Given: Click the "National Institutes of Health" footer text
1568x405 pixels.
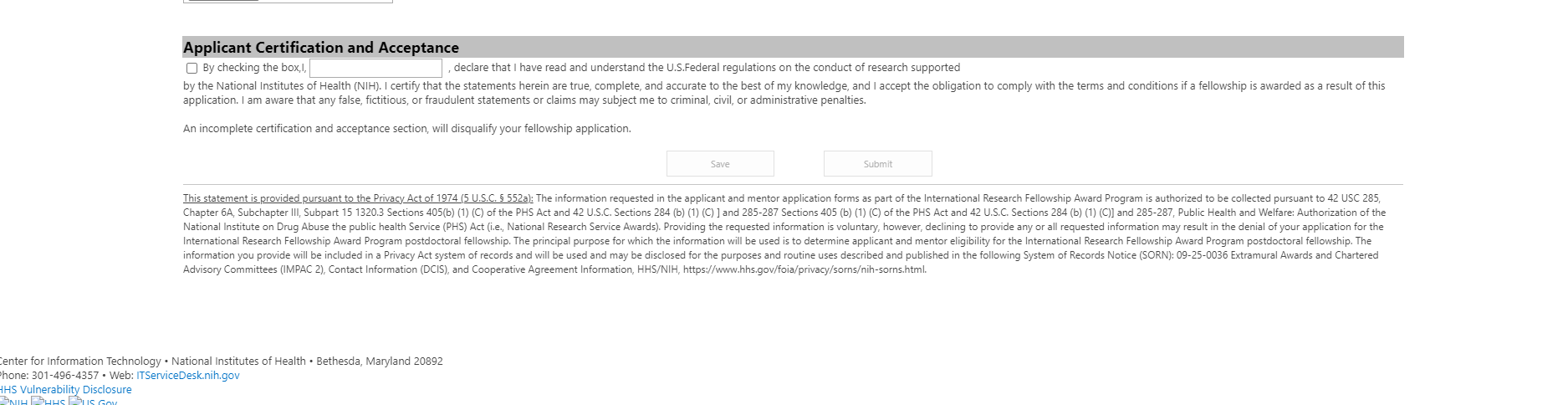Looking at the screenshot, I should [x=238, y=361].
